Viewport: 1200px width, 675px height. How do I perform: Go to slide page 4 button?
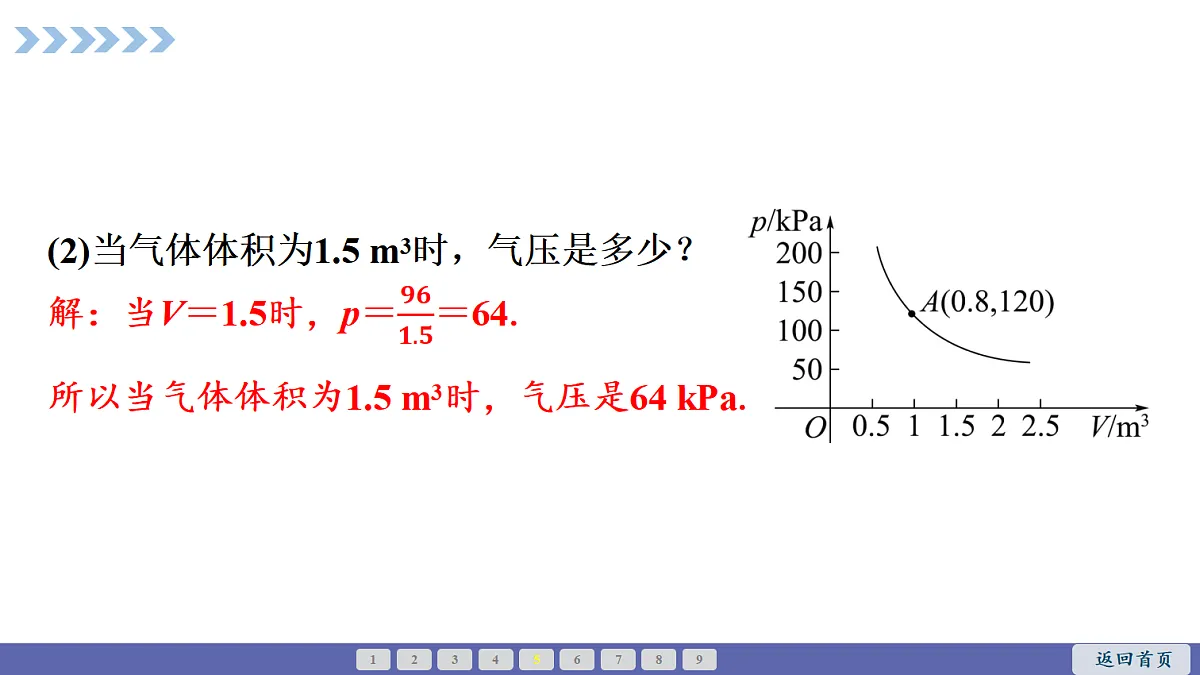(495, 659)
